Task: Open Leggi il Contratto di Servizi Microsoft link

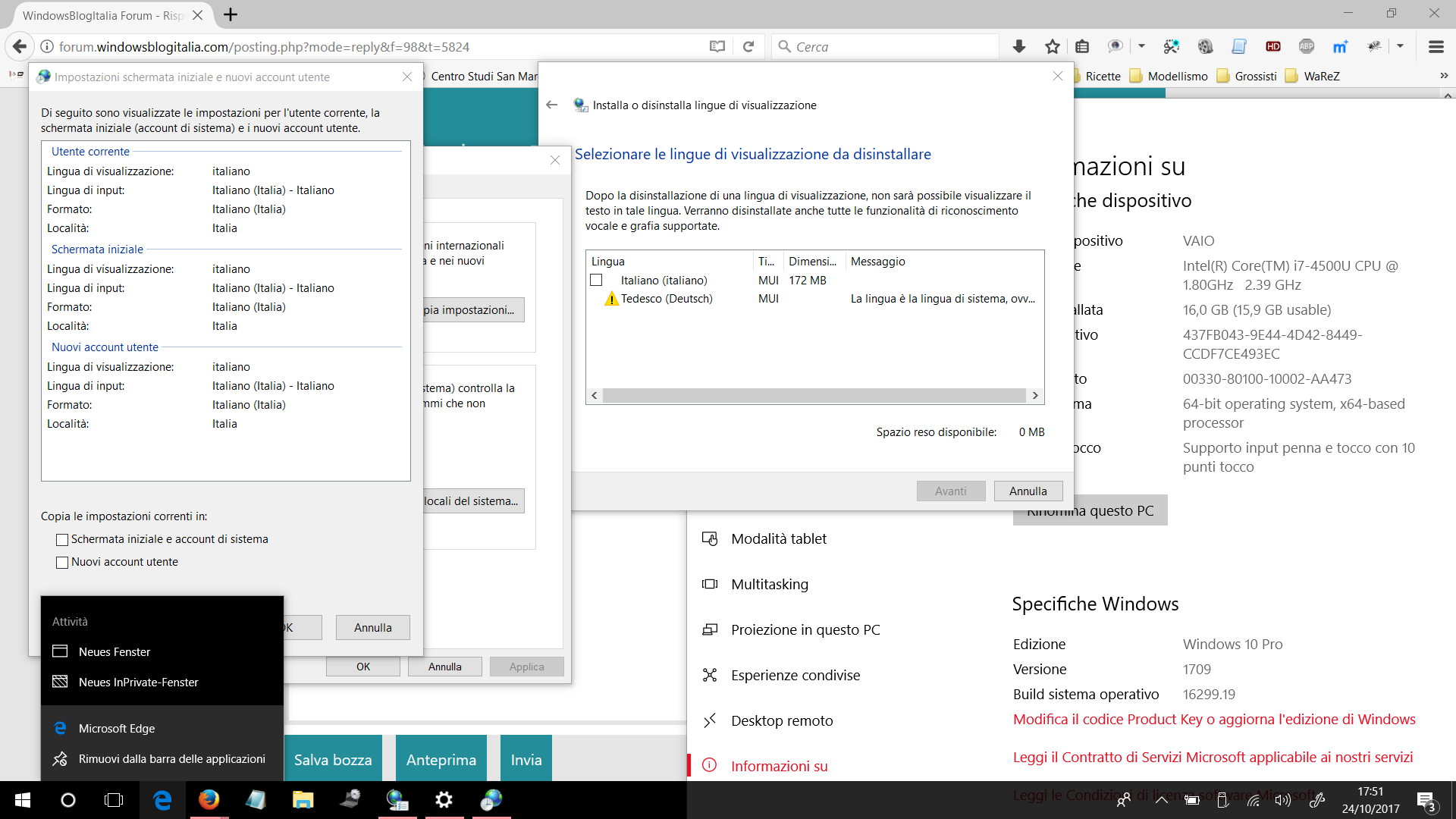Action: pos(1213,758)
